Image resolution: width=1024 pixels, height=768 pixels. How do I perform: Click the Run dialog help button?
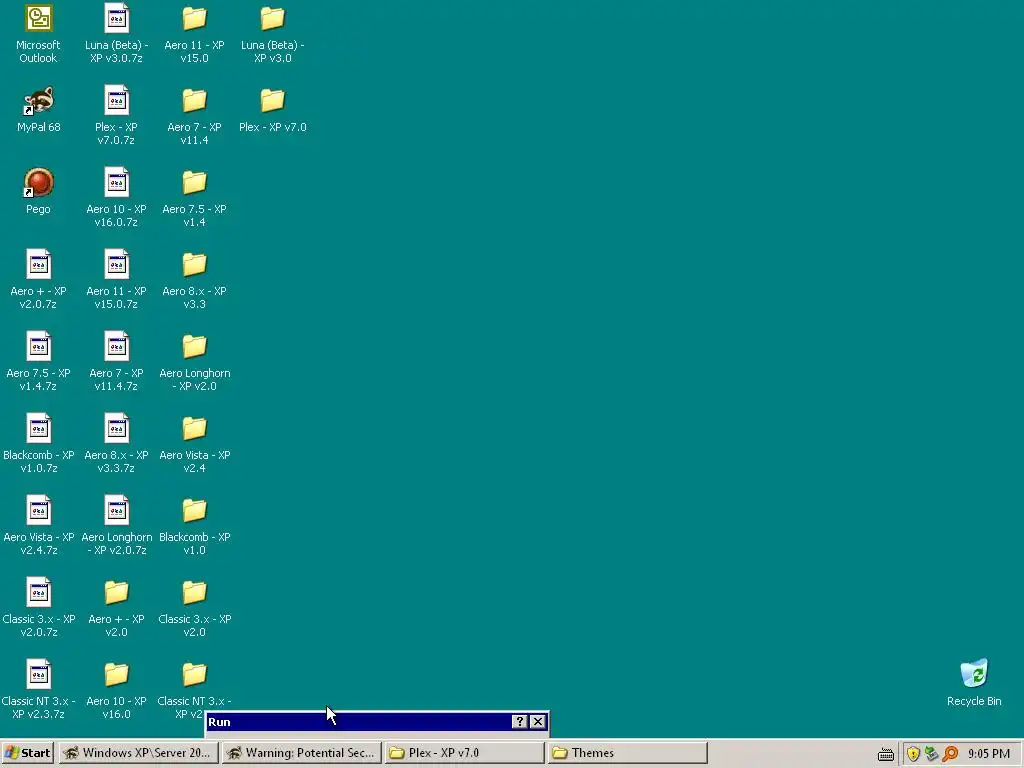tap(519, 722)
